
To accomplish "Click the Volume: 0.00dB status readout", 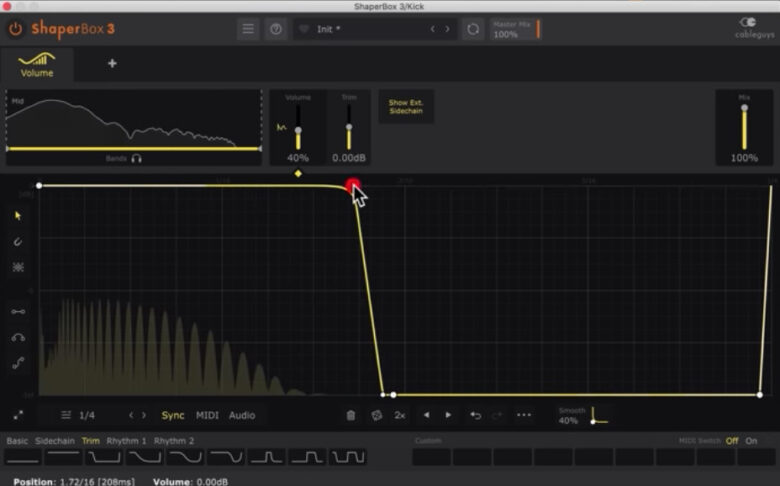I will coord(191,482).
